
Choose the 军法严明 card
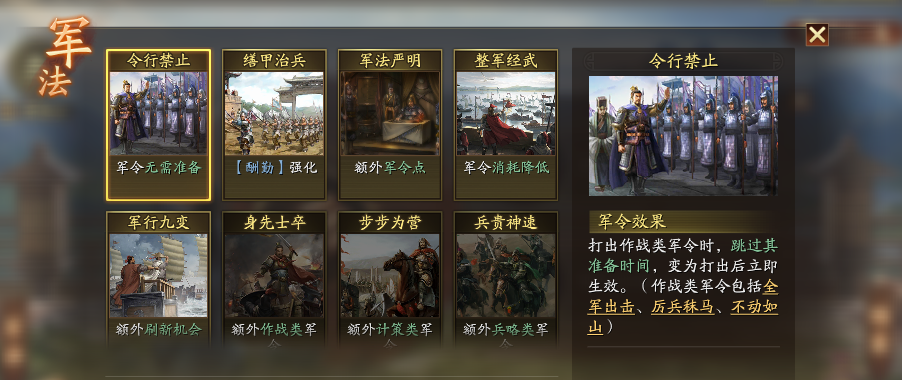[390, 125]
